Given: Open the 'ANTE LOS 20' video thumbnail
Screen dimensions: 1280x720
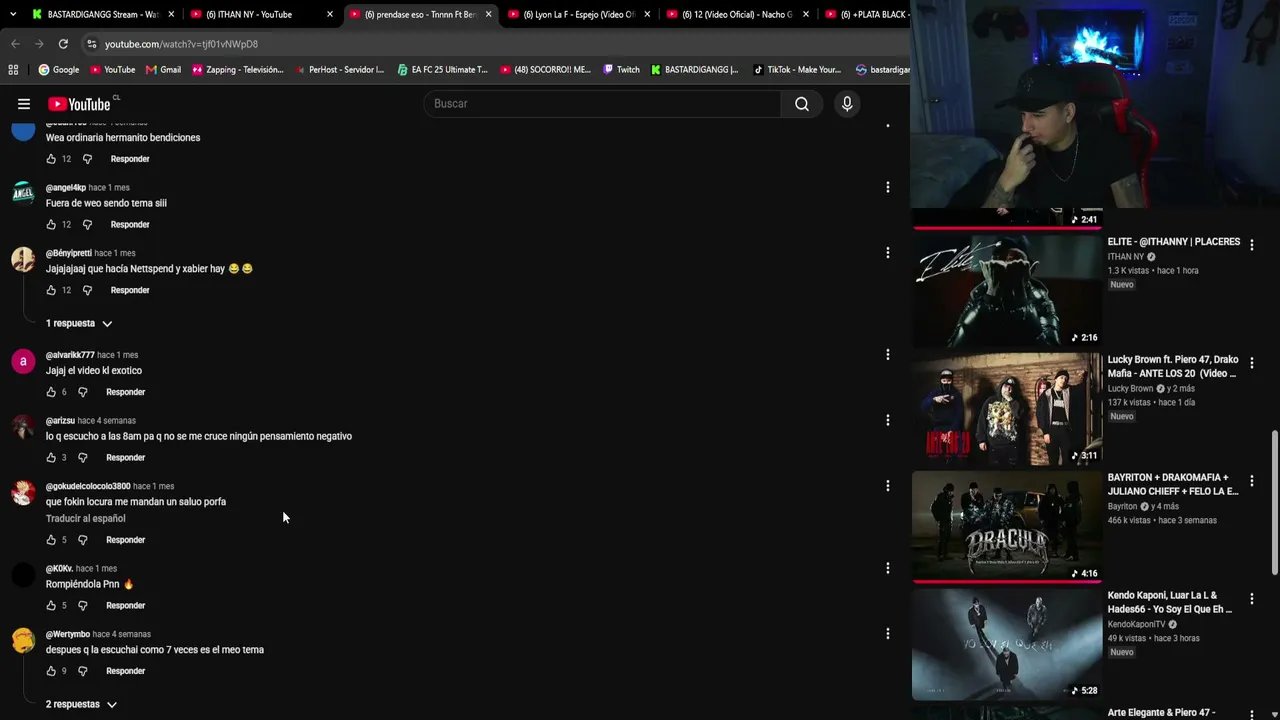Looking at the screenshot, I should (1007, 408).
